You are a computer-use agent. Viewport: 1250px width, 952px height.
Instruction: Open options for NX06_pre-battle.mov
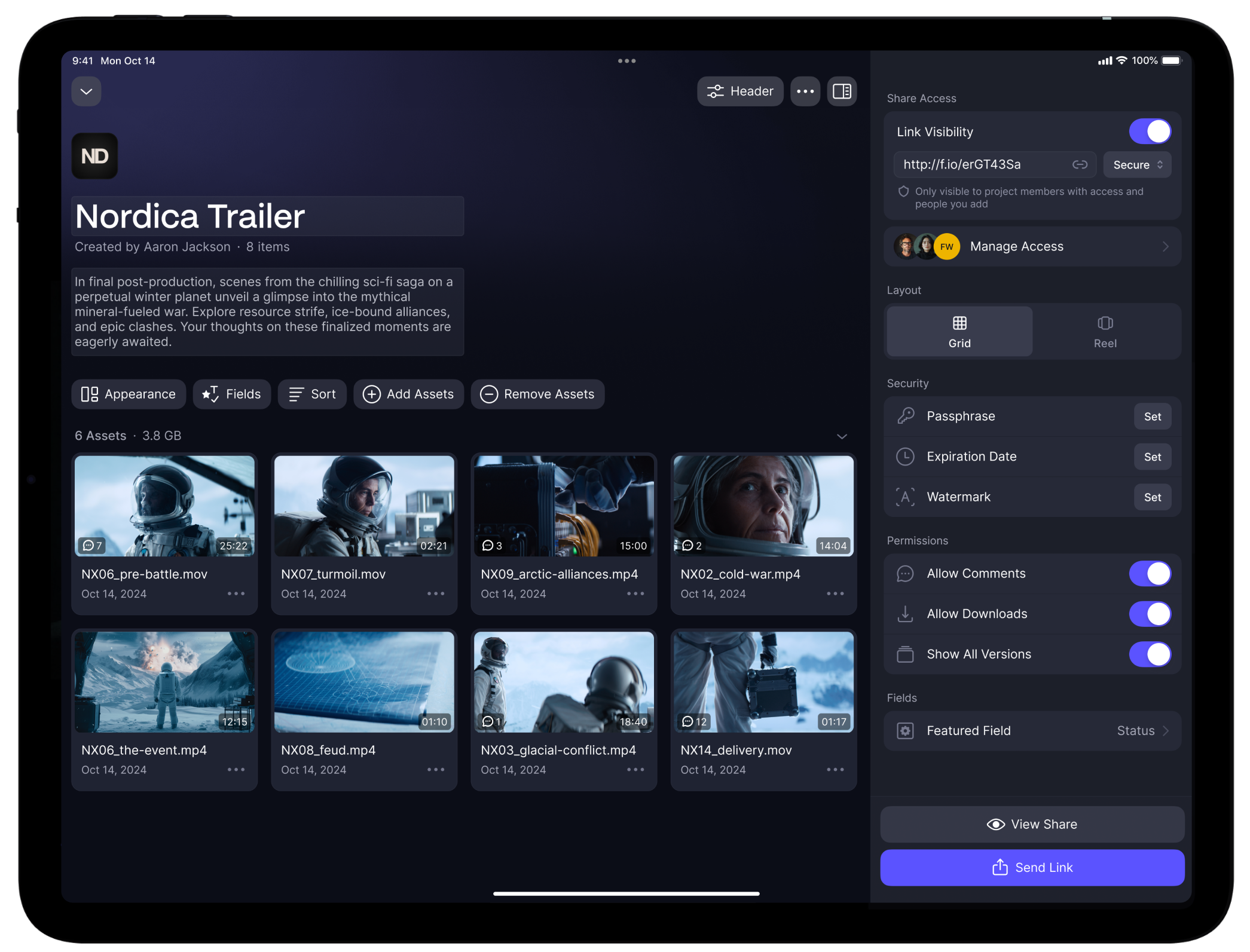tap(236, 593)
